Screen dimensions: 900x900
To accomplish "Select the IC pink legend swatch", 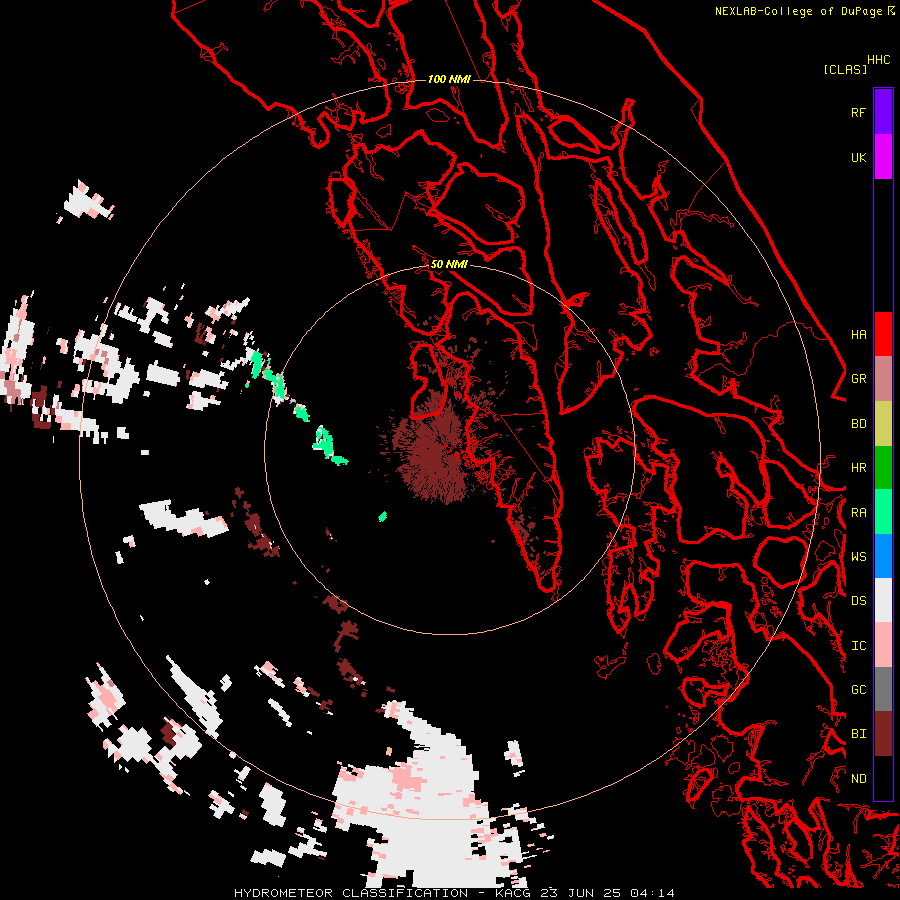I will 883,645.
